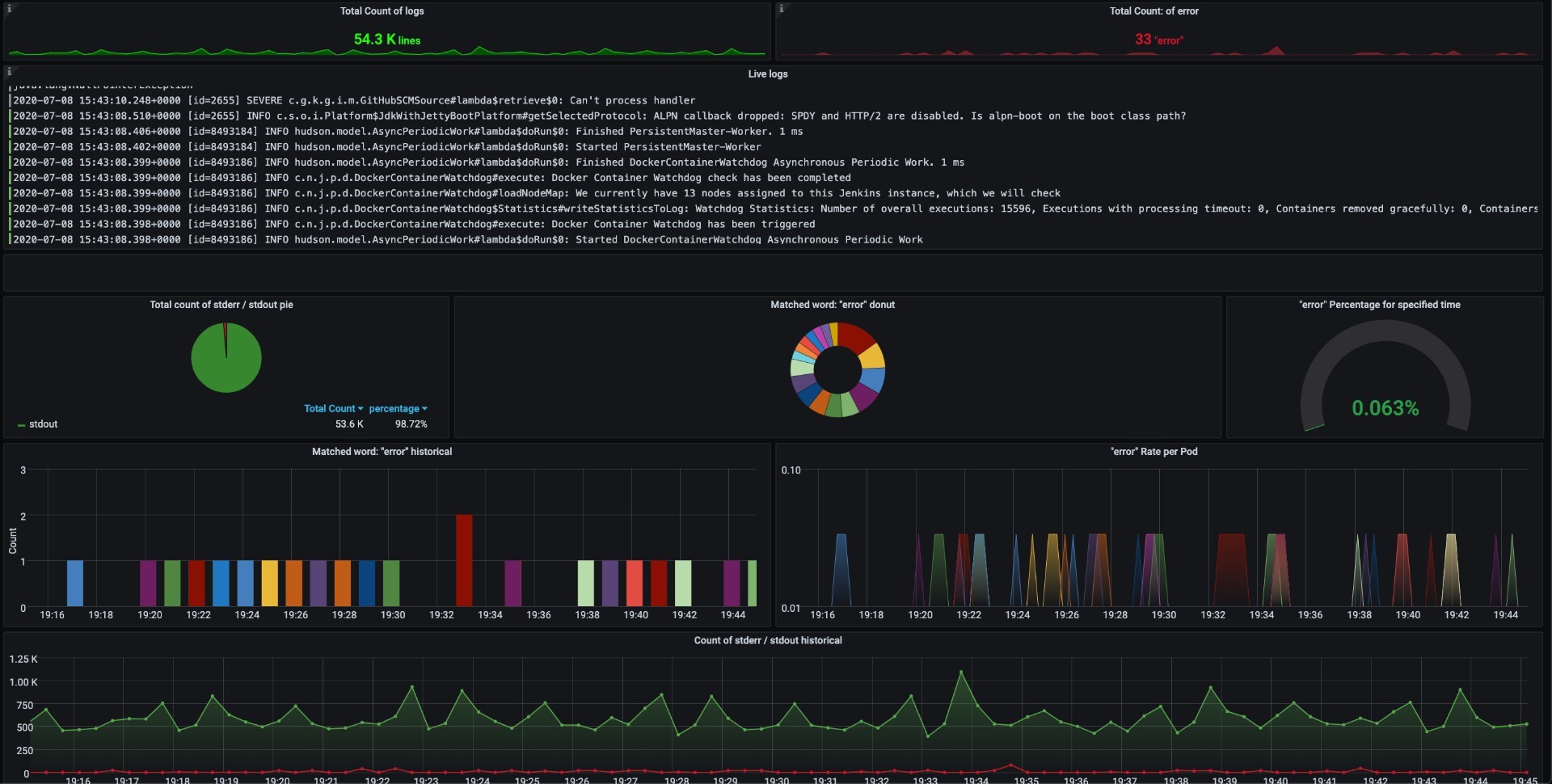Click the 98.72% legend value
The width and height of the screenshot is (1552, 784).
(x=411, y=424)
